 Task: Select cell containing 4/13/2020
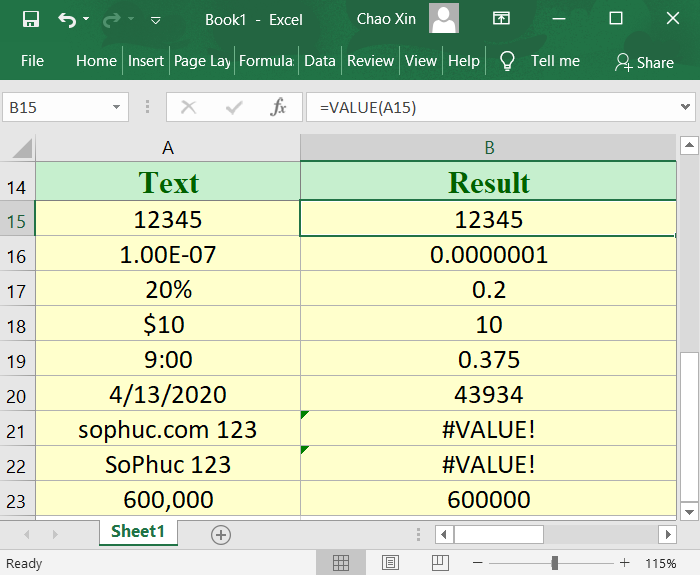pyautogui.click(x=168, y=394)
